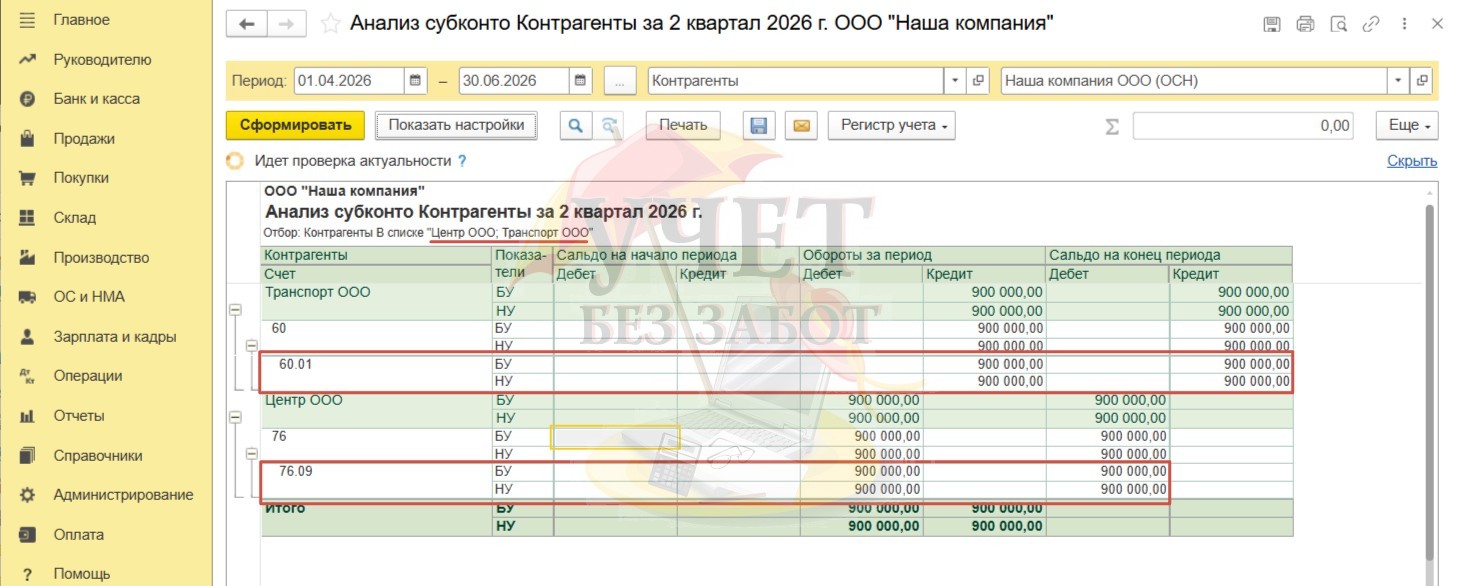Expand the organization Наша компания dropdown
Screen dimensions: 1458x586
pos(1397,81)
